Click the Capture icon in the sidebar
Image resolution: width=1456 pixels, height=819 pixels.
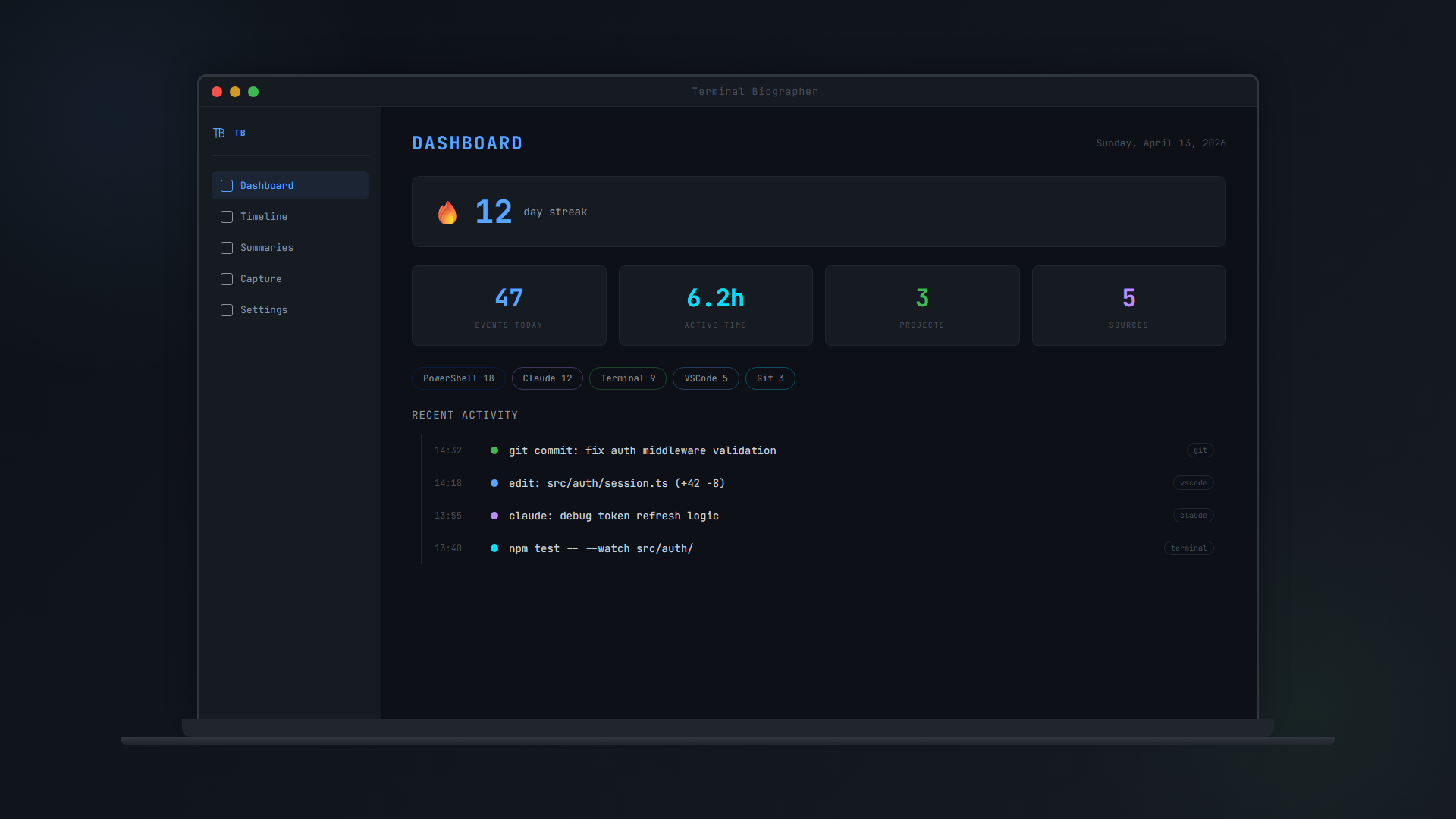coord(226,279)
